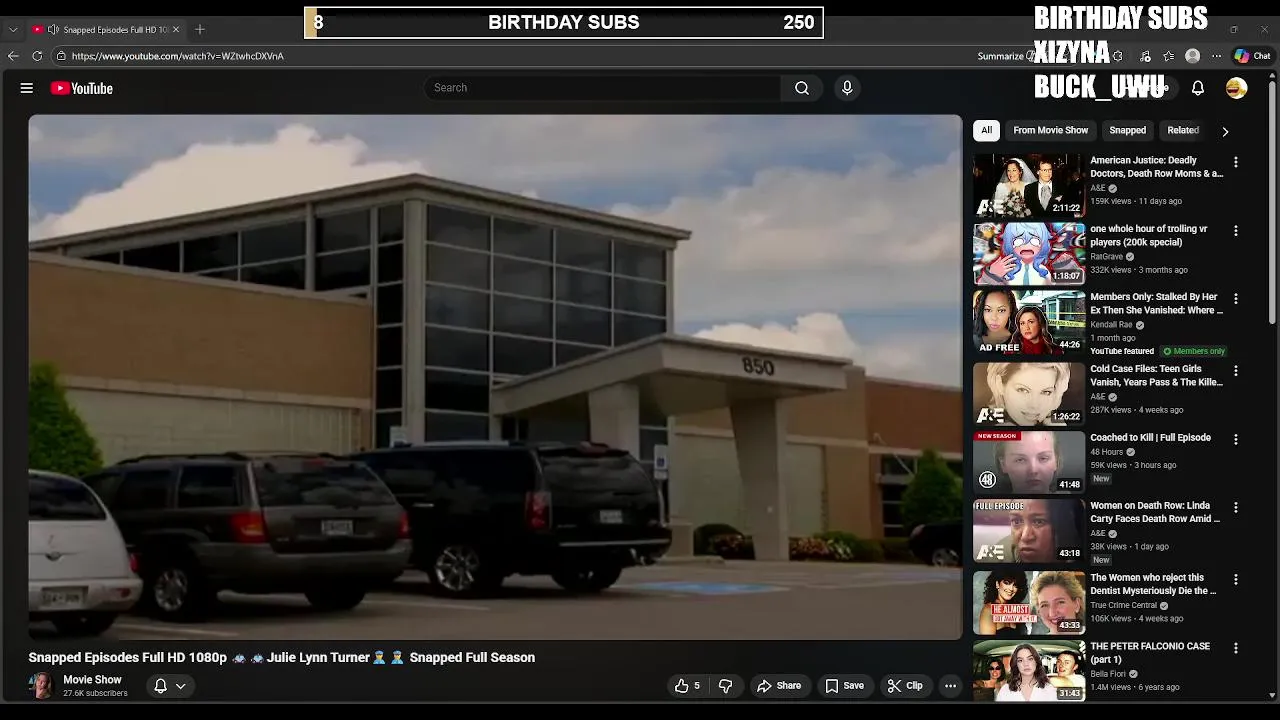The height and width of the screenshot is (720, 1280).
Task: Select the Snapped filter chip
Action: pos(1127,130)
